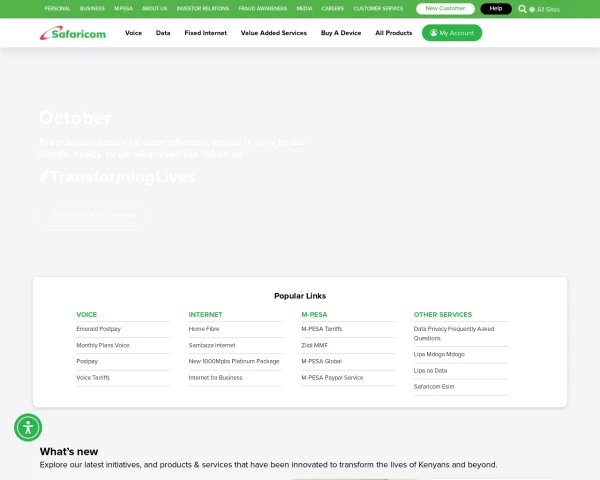Viewport: 600px width, 480px height.
Task: Click the Popular Links title
Action: coord(300,296)
